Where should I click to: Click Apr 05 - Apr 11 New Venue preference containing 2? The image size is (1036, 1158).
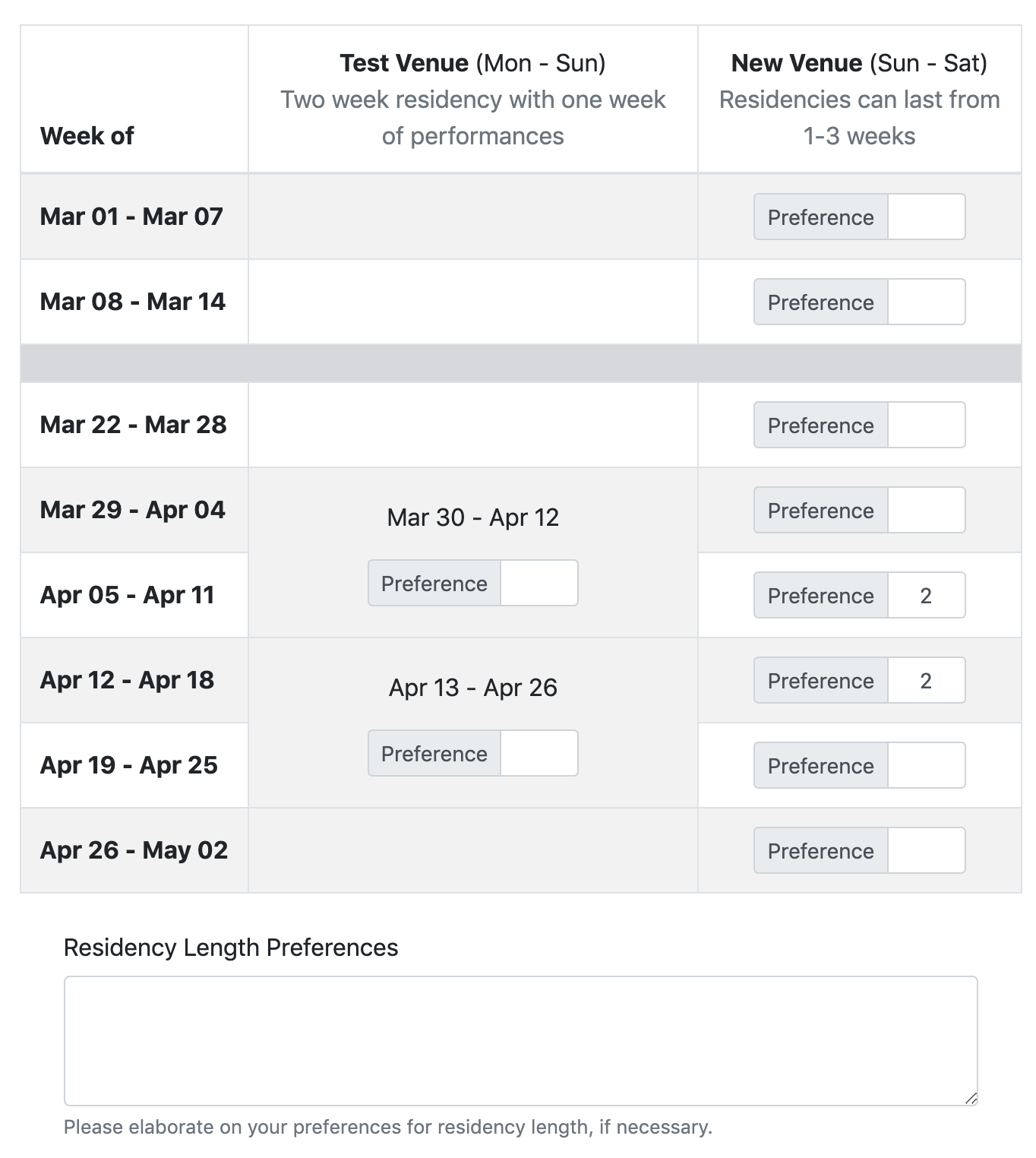coord(926,595)
